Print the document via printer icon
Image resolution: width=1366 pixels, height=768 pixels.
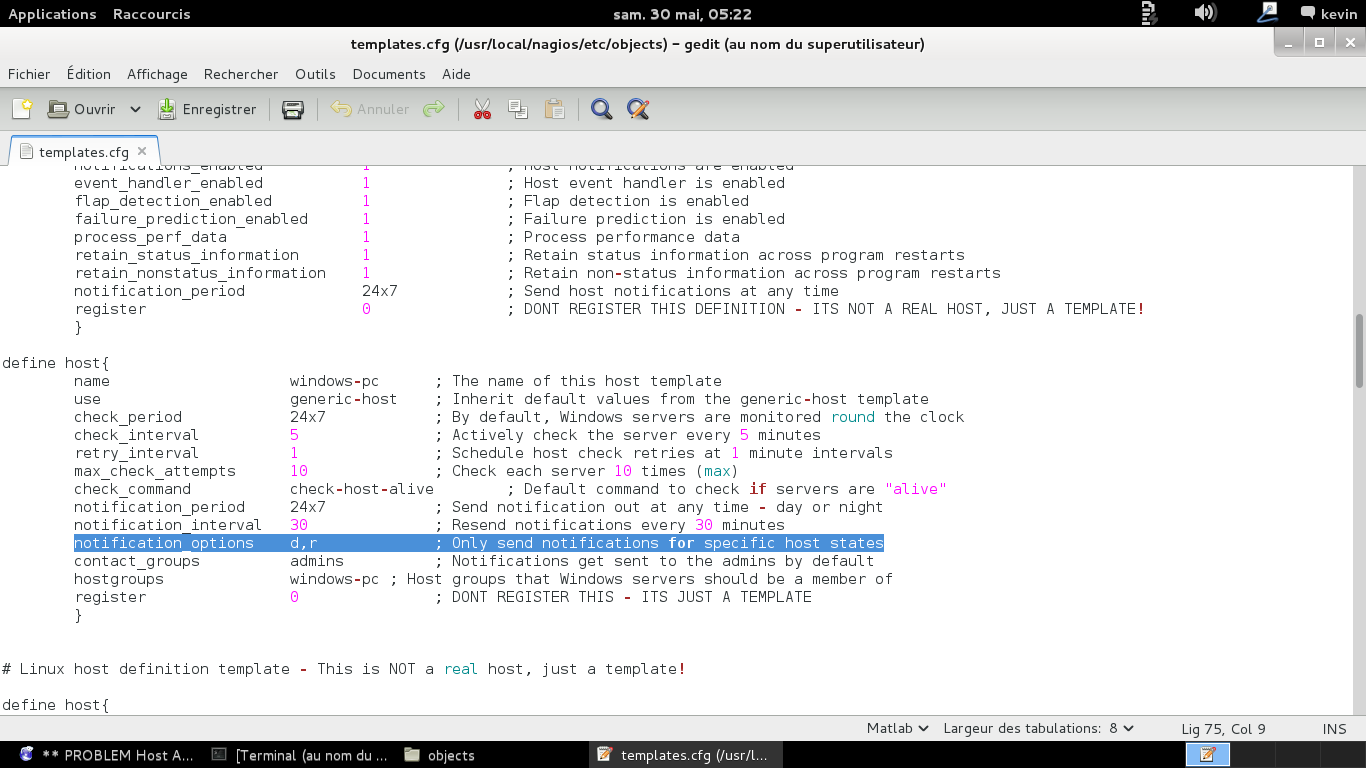293,109
